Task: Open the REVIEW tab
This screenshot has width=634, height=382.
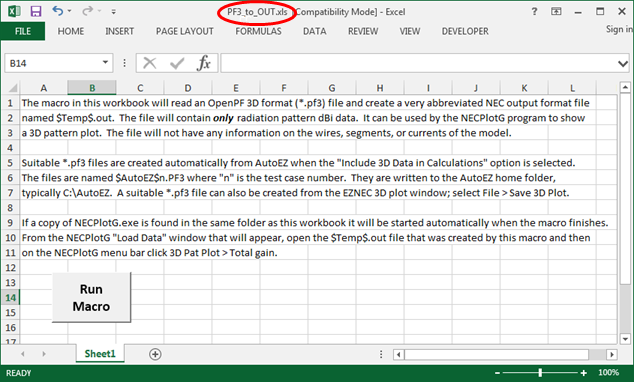Action: [363, 31]
